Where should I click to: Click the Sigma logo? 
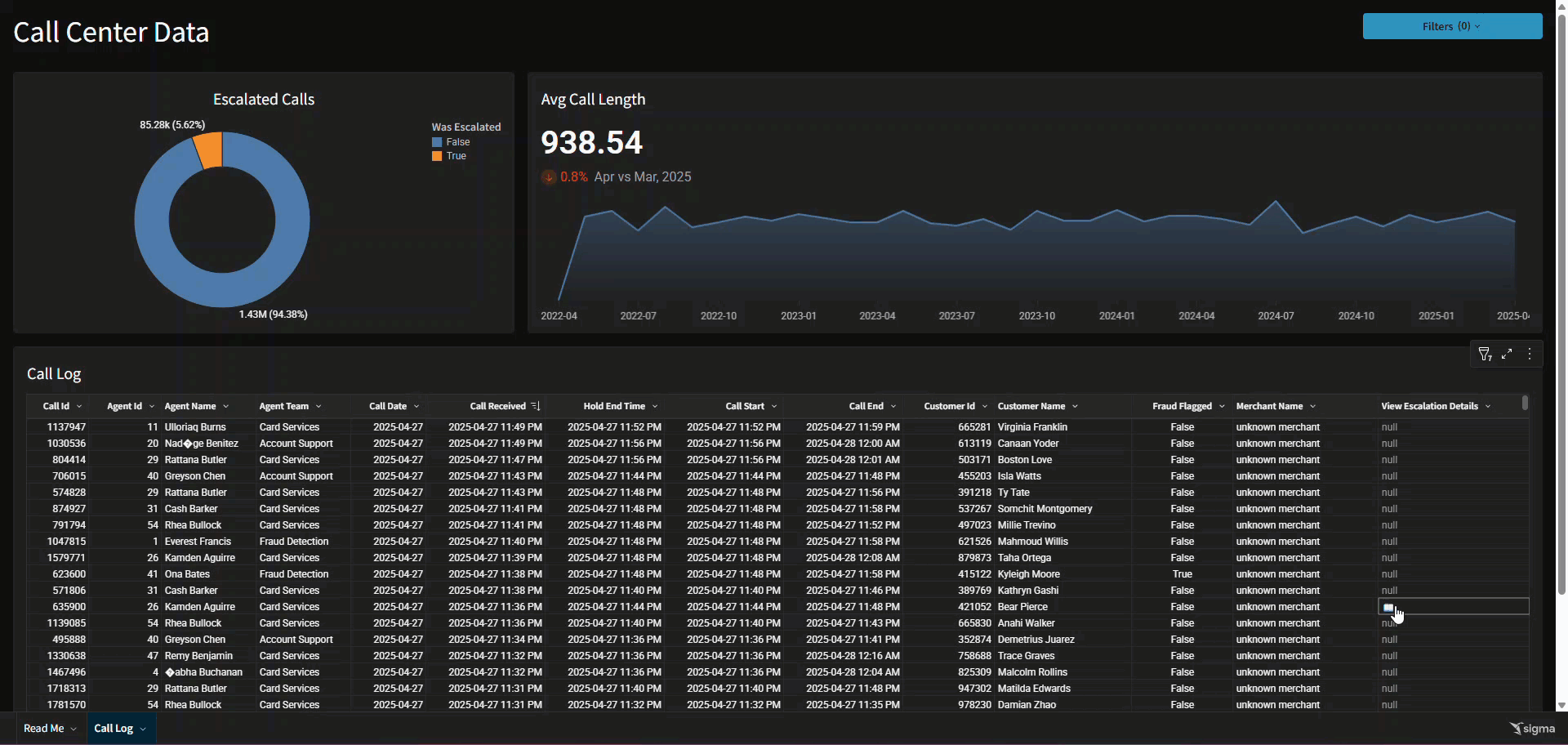click(x=1532, y=728)
